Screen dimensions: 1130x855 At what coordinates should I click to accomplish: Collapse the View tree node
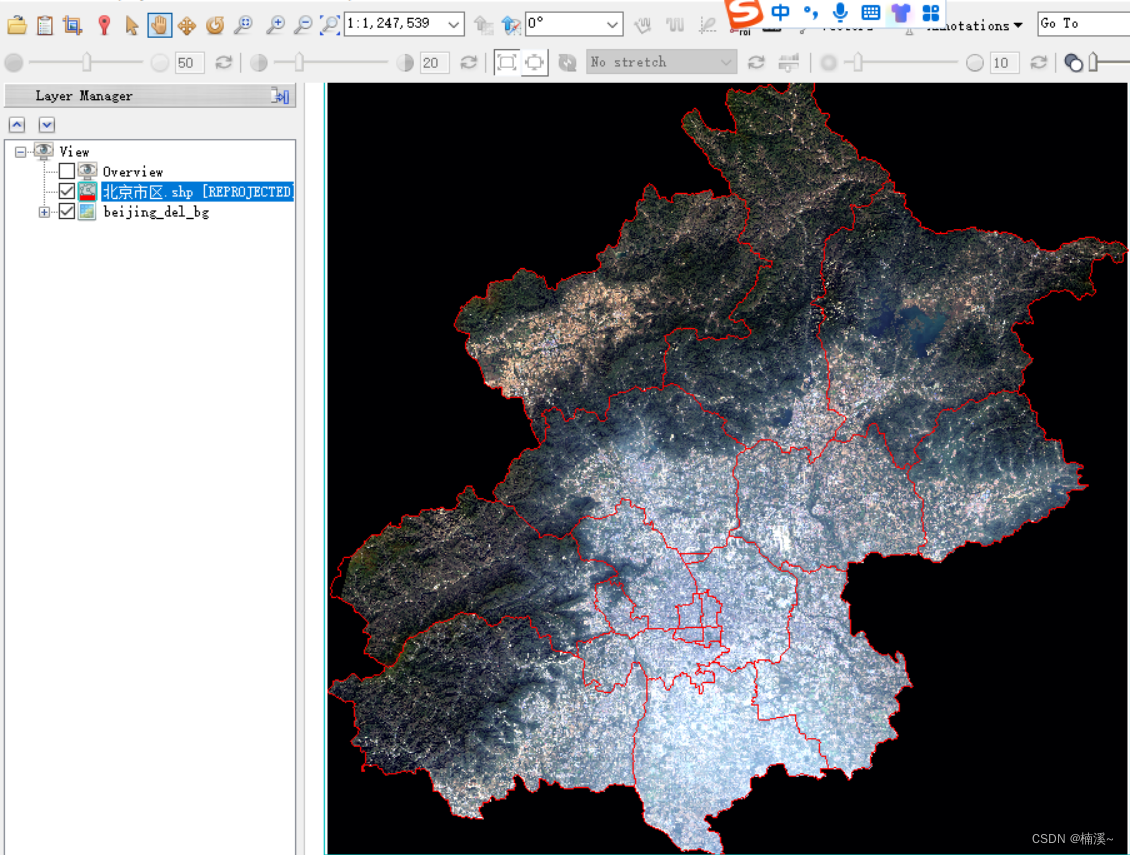(20, 151)
